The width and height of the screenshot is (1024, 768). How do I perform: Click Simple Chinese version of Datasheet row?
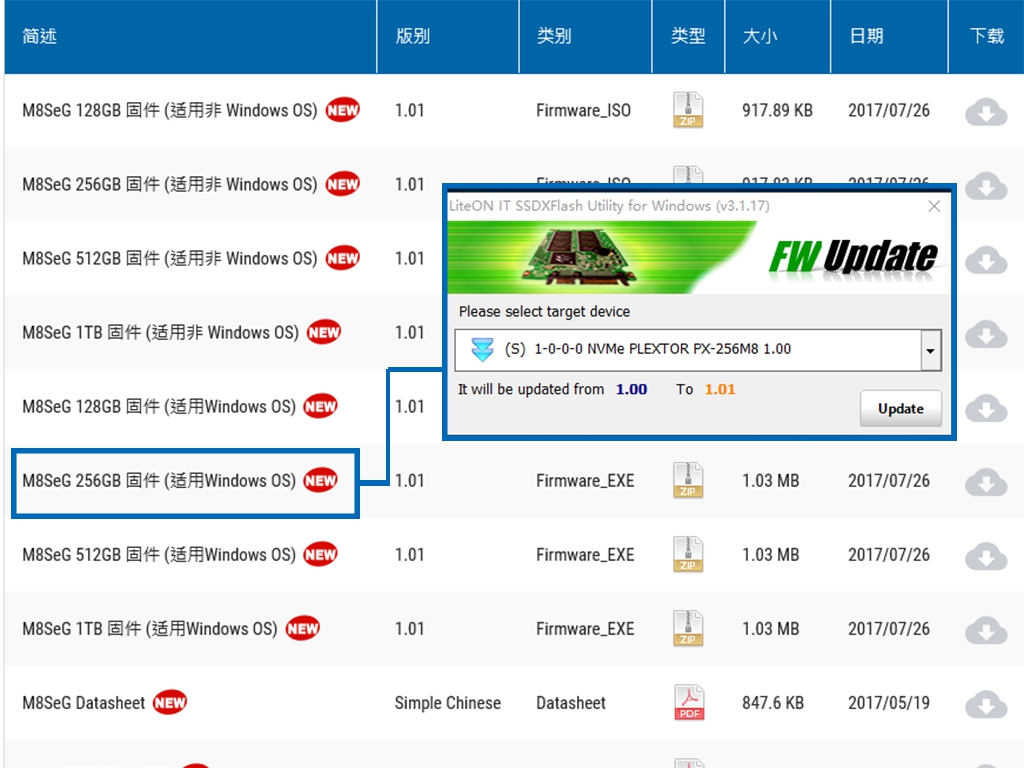click(x=447, y=703)
